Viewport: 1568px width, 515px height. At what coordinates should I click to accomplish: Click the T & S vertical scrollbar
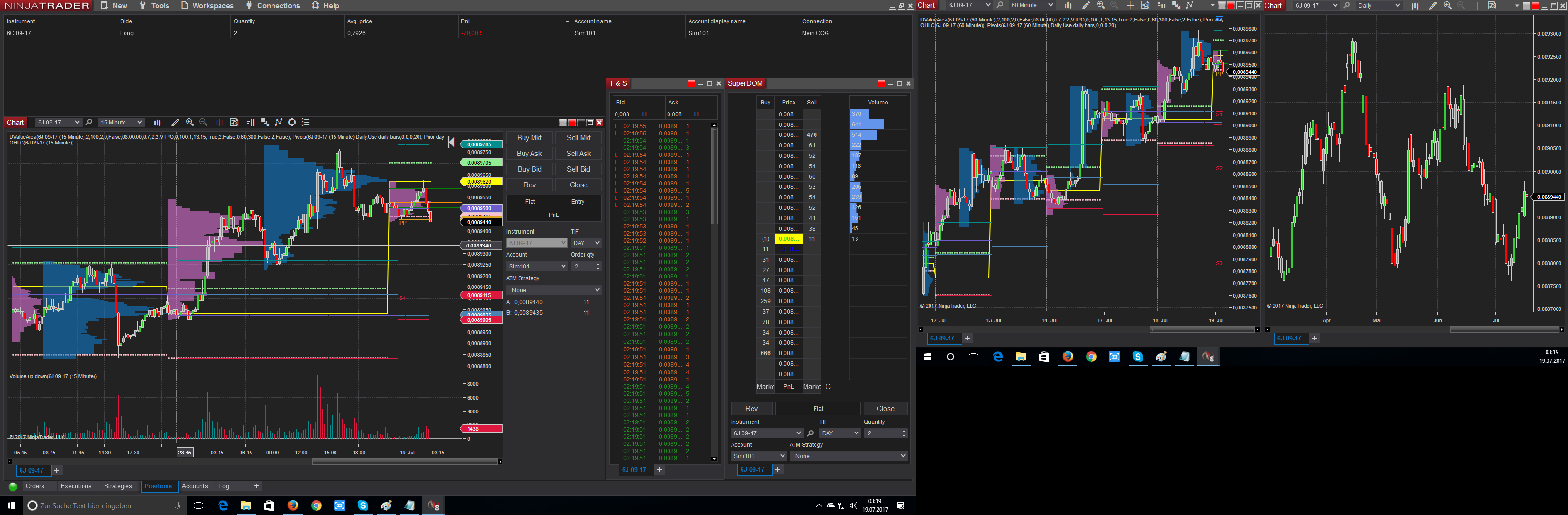[714, 292]
